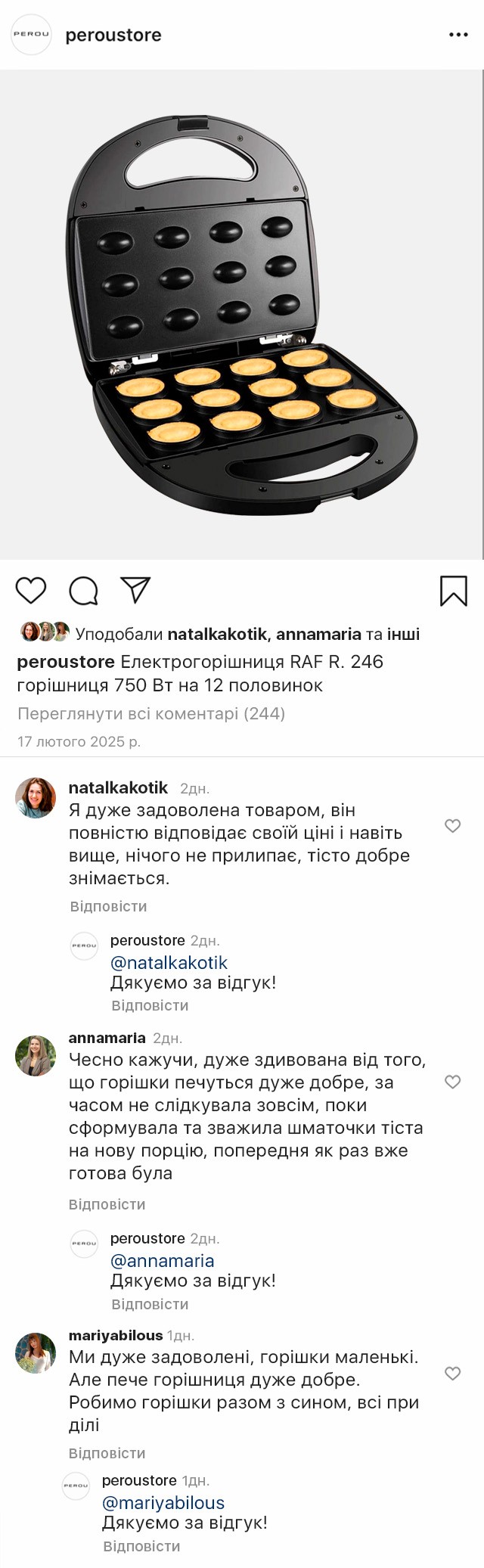Screen dimensions: 484x1568
Task: Open the peroustore username in header
Action: pyautogui.click(x=113, y=35)
